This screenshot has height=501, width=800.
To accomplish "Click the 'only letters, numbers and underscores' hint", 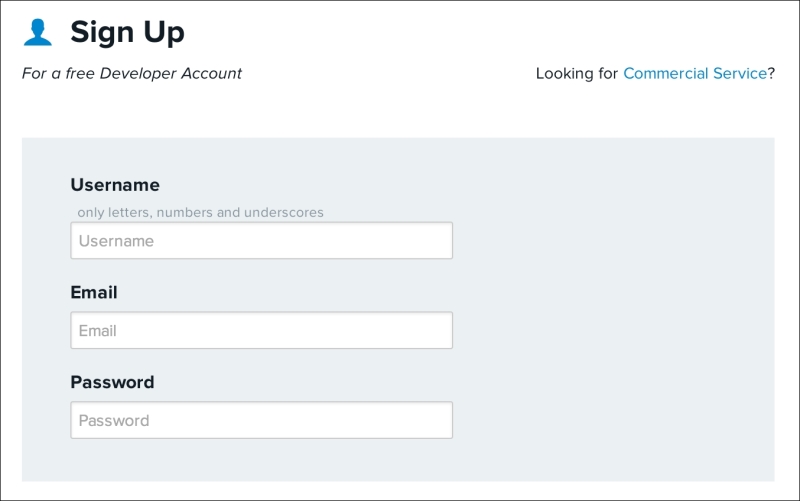I will click(x=201, y=212).
